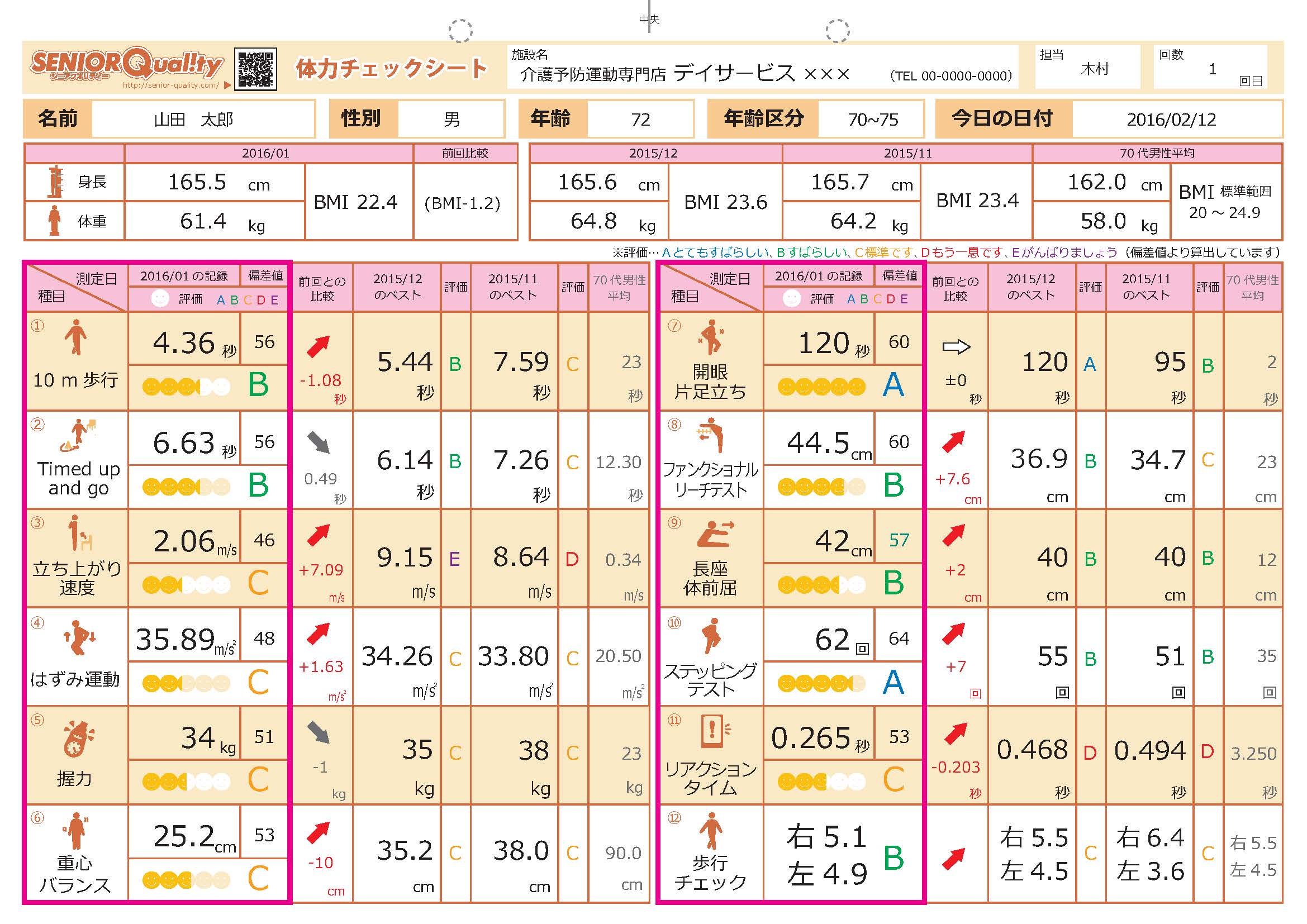Click the white right arrow for one-leg standing
The height and width of the screenshot is (924, 1307).
pos(956,346)
